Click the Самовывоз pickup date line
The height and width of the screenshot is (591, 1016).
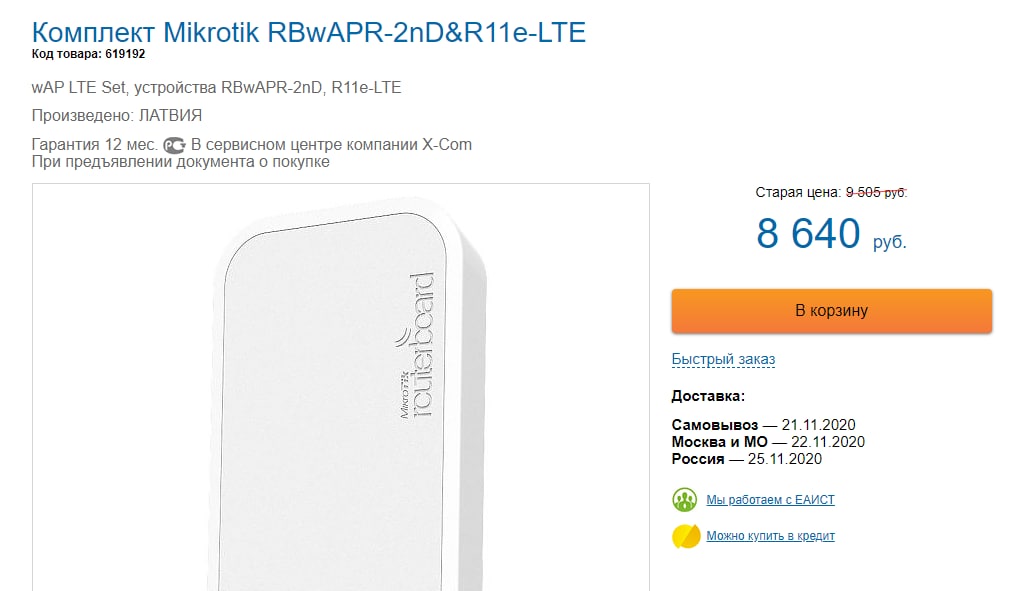(763, 425)
